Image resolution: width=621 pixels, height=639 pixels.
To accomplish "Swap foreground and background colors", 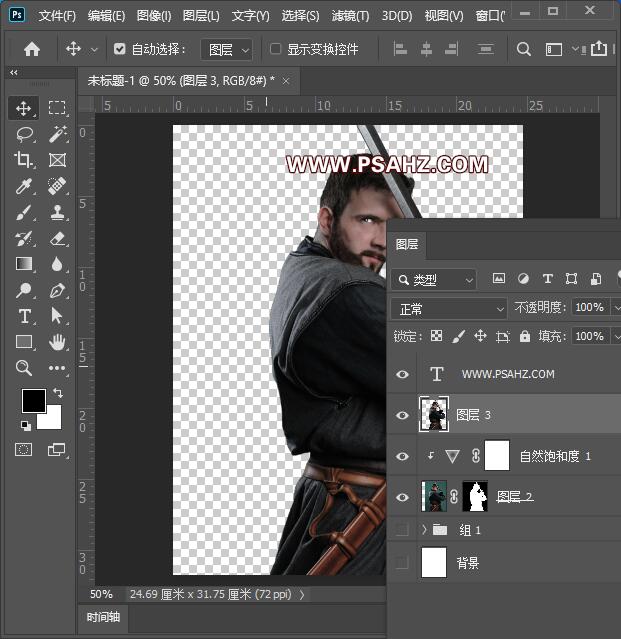I will click(x=58, y=392).
